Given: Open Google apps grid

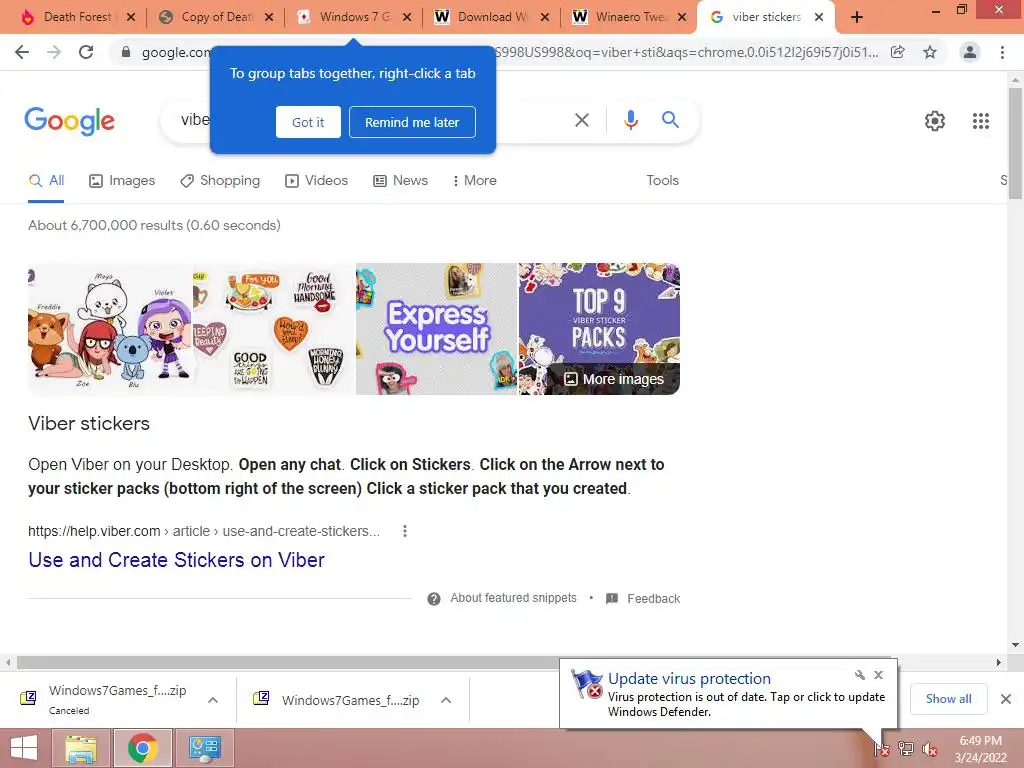Looking at the screenshot, I should (x=980, y=121).
